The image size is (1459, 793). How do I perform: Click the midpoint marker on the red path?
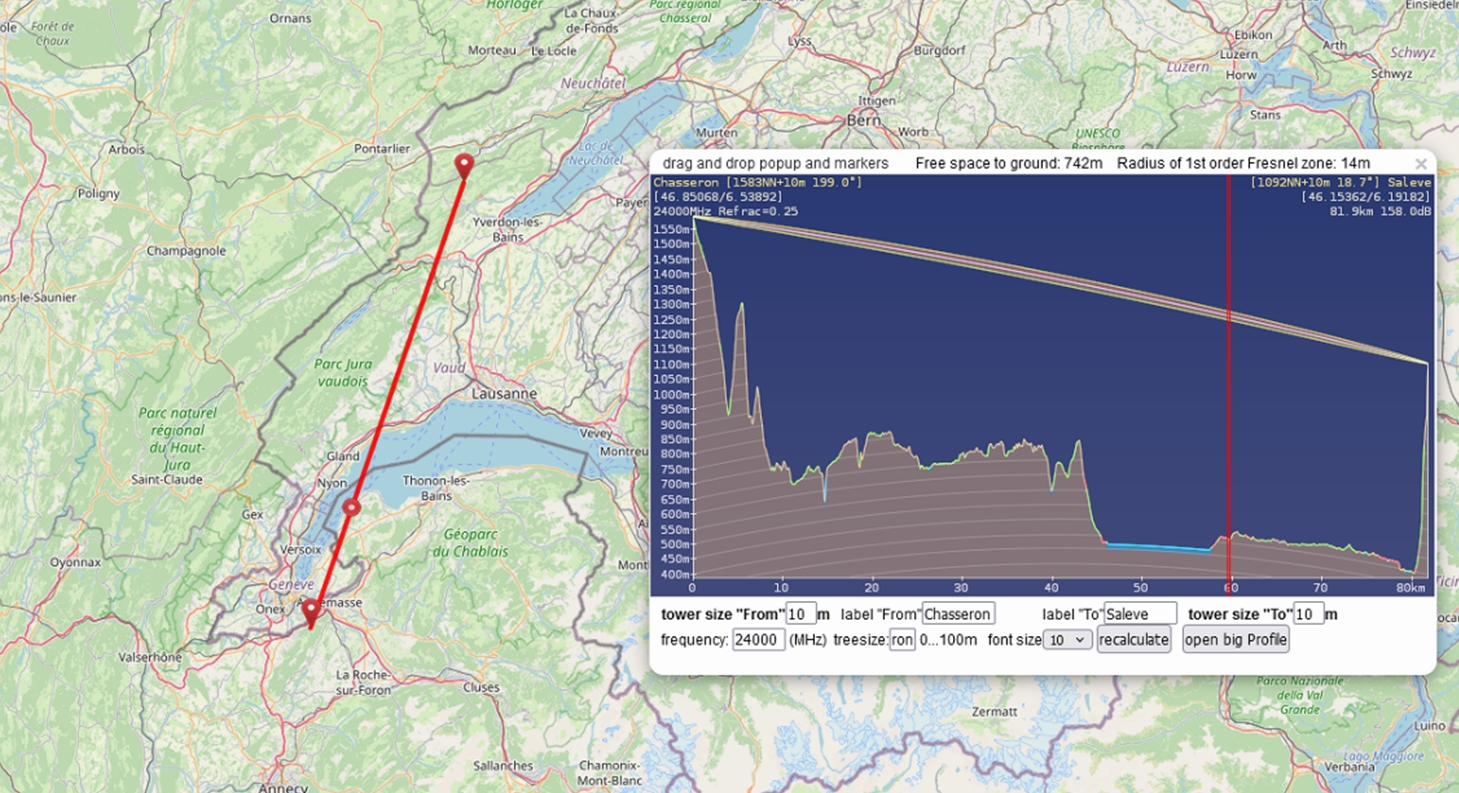coord(351,507)
